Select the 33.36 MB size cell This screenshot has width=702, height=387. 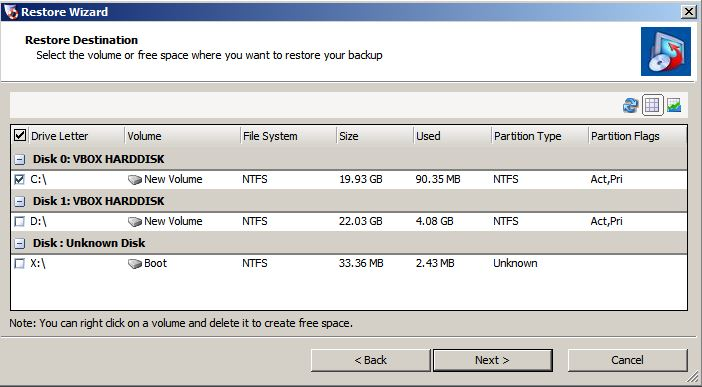(361, 263)
